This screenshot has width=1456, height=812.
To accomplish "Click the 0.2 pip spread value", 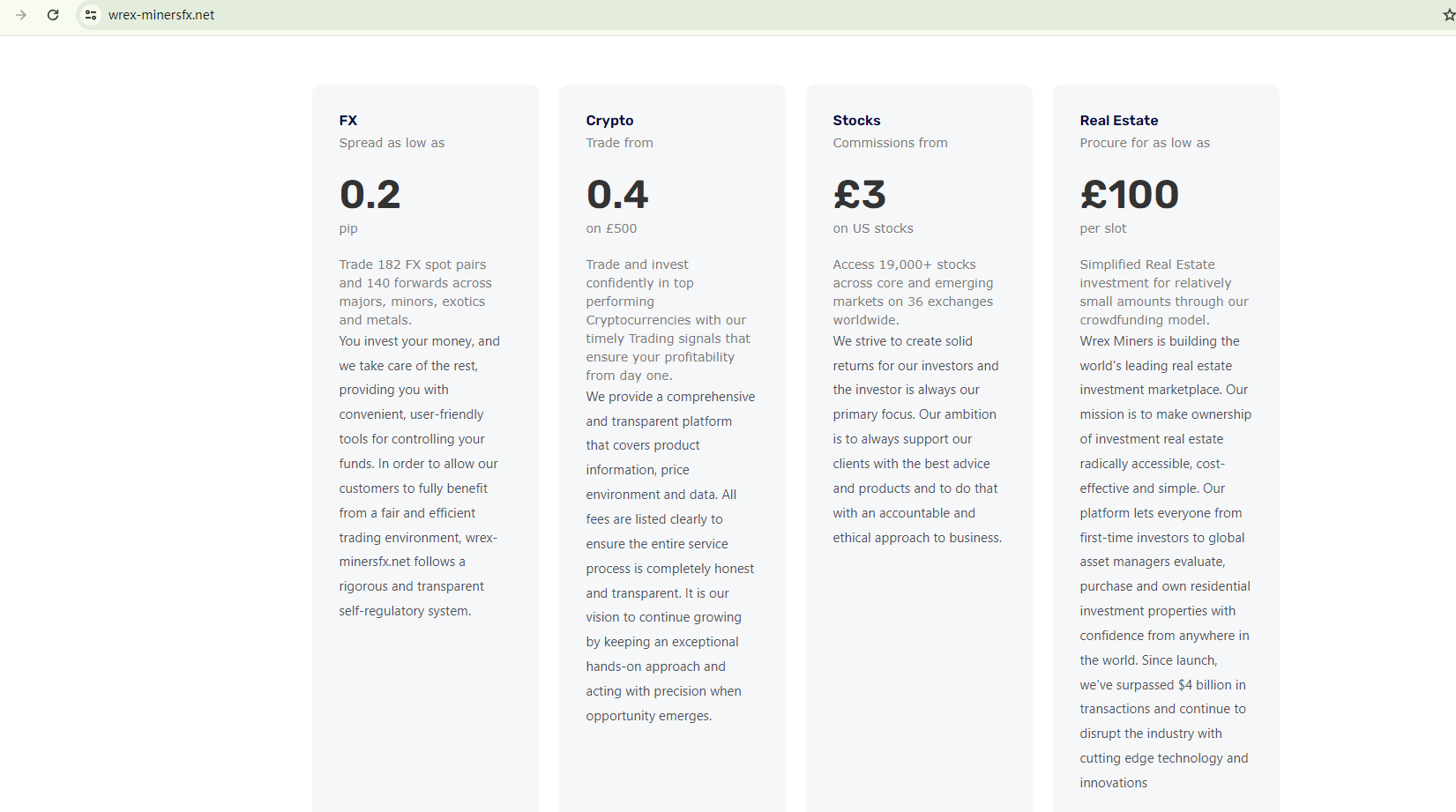I will [370, 195].
